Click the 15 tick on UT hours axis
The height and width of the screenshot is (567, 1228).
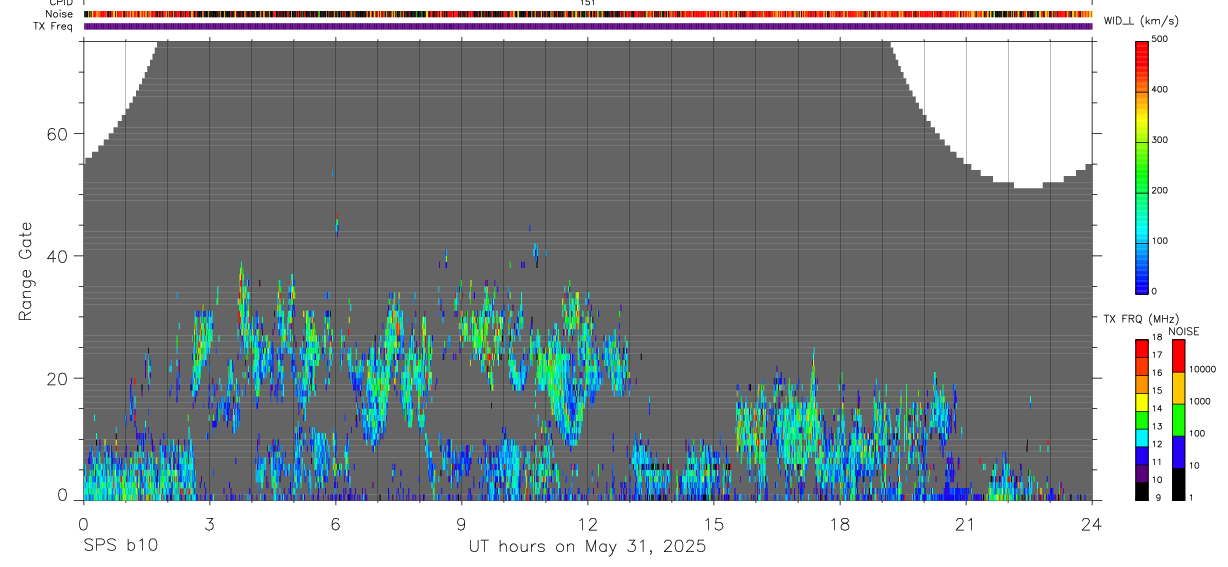click(713, 524)
